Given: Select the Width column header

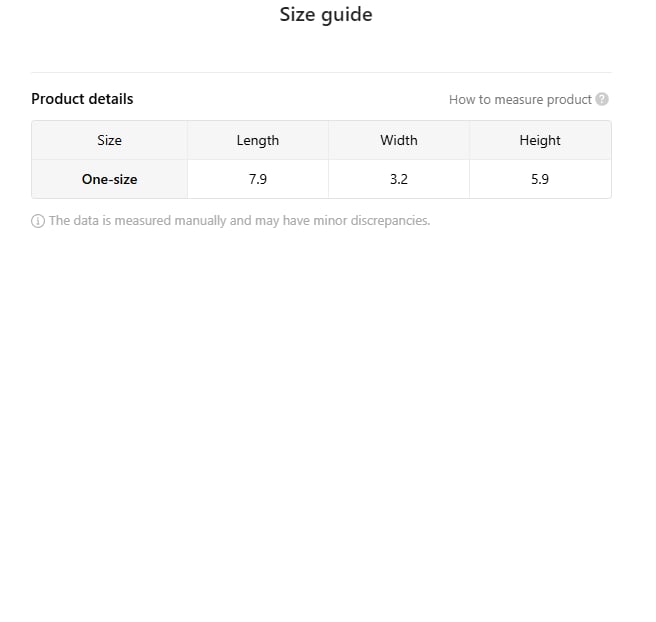Looking at the screenshot, I should (x=399, y=141).
